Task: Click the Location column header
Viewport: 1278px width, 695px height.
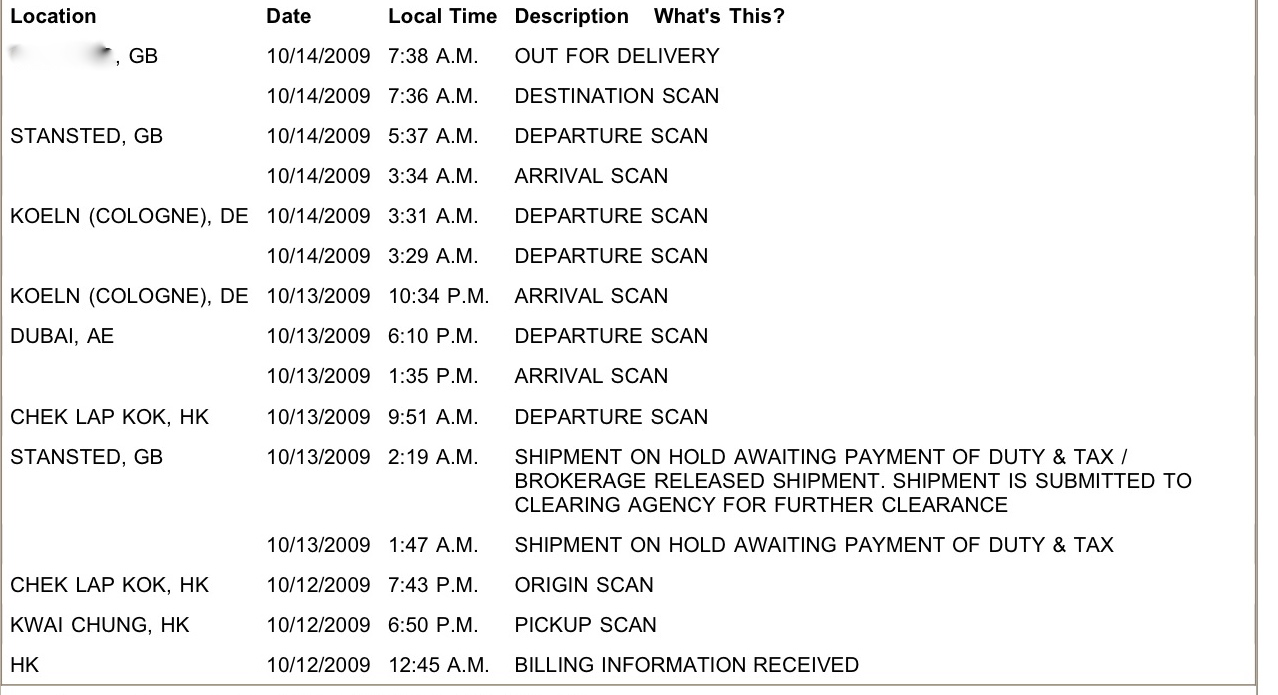Action: point(53,16)
